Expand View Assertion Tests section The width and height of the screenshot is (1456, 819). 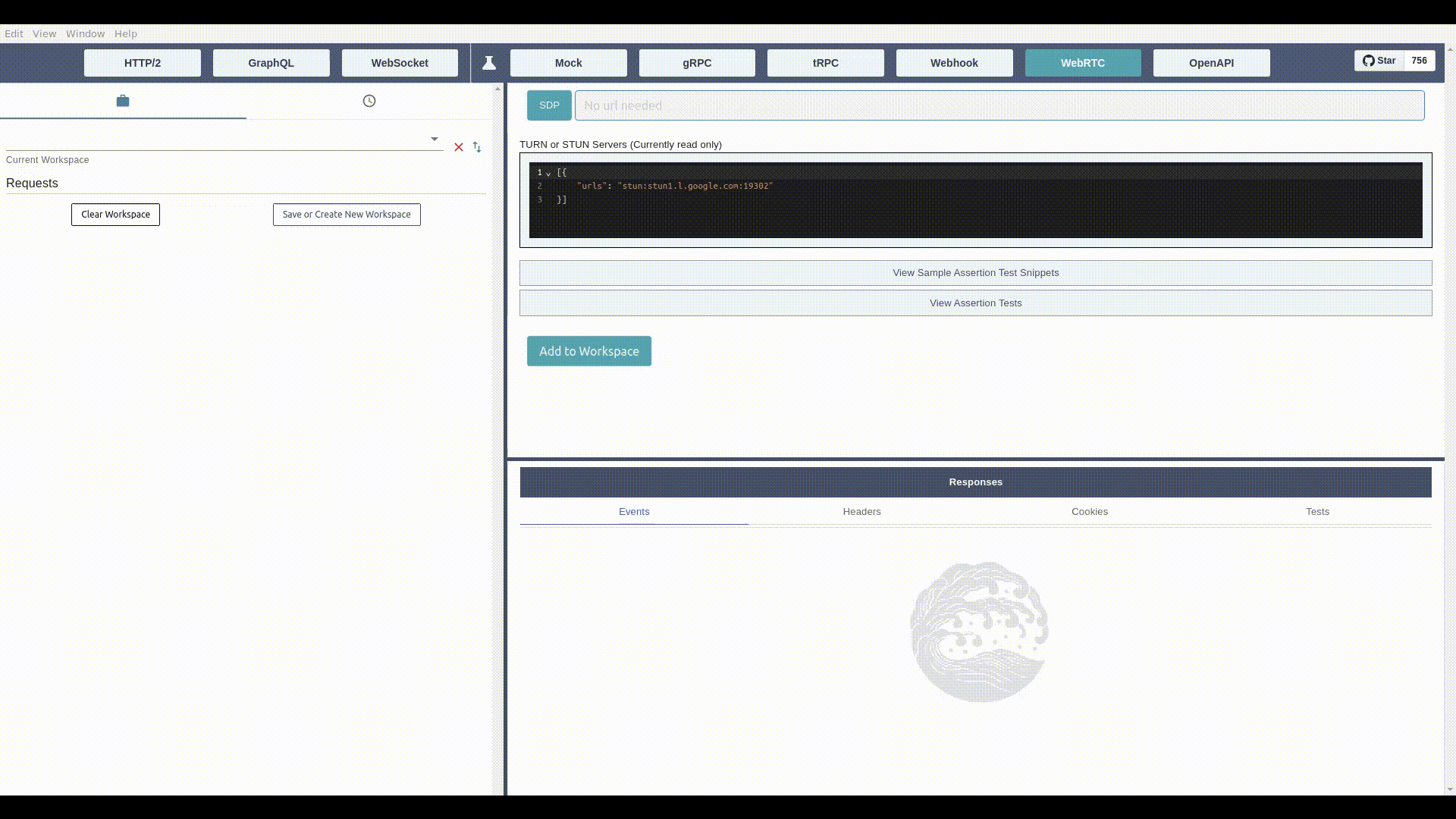(x=975, y=303)
